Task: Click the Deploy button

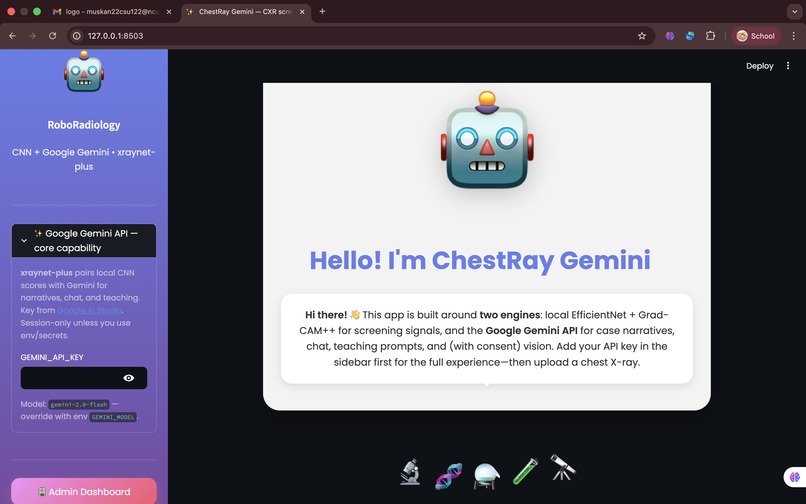Action: click(x=759, y=66)
